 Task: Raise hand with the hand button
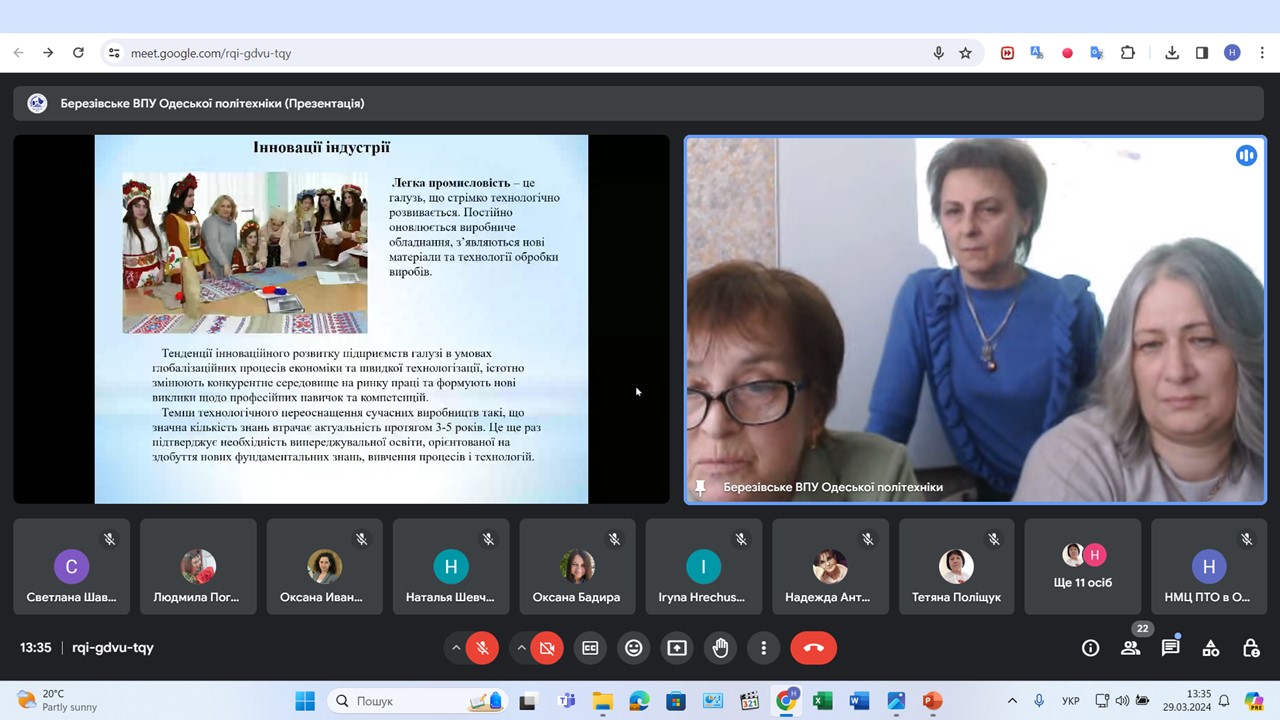(x=720, y=648)
